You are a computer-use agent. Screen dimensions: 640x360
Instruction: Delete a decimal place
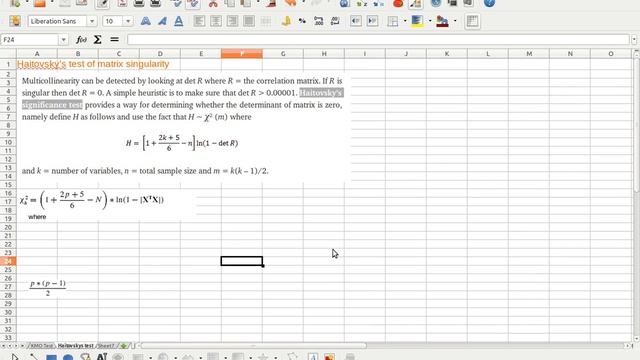pos(335,21)
